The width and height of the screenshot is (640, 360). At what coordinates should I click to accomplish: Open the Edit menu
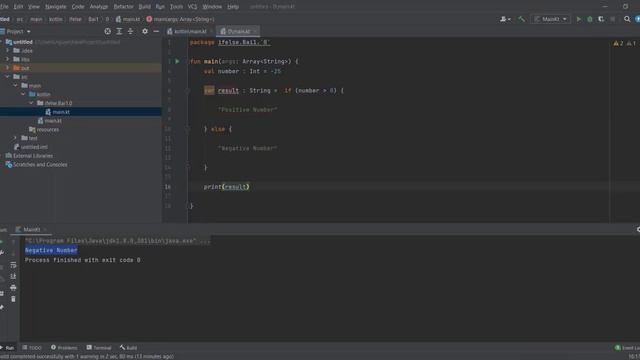tap(18, 7)
